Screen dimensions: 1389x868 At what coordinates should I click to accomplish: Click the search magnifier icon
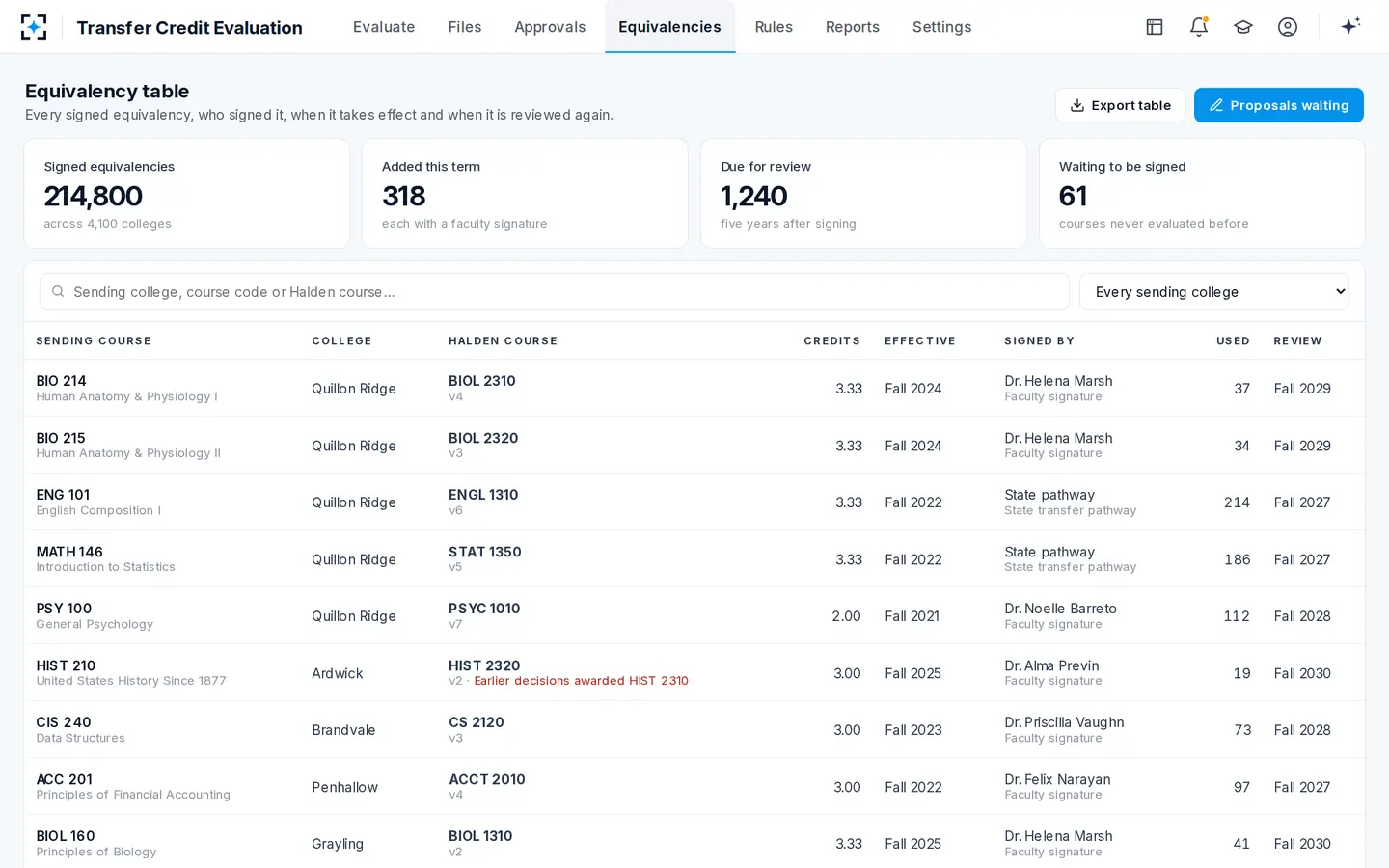click(x=58, y=291)
